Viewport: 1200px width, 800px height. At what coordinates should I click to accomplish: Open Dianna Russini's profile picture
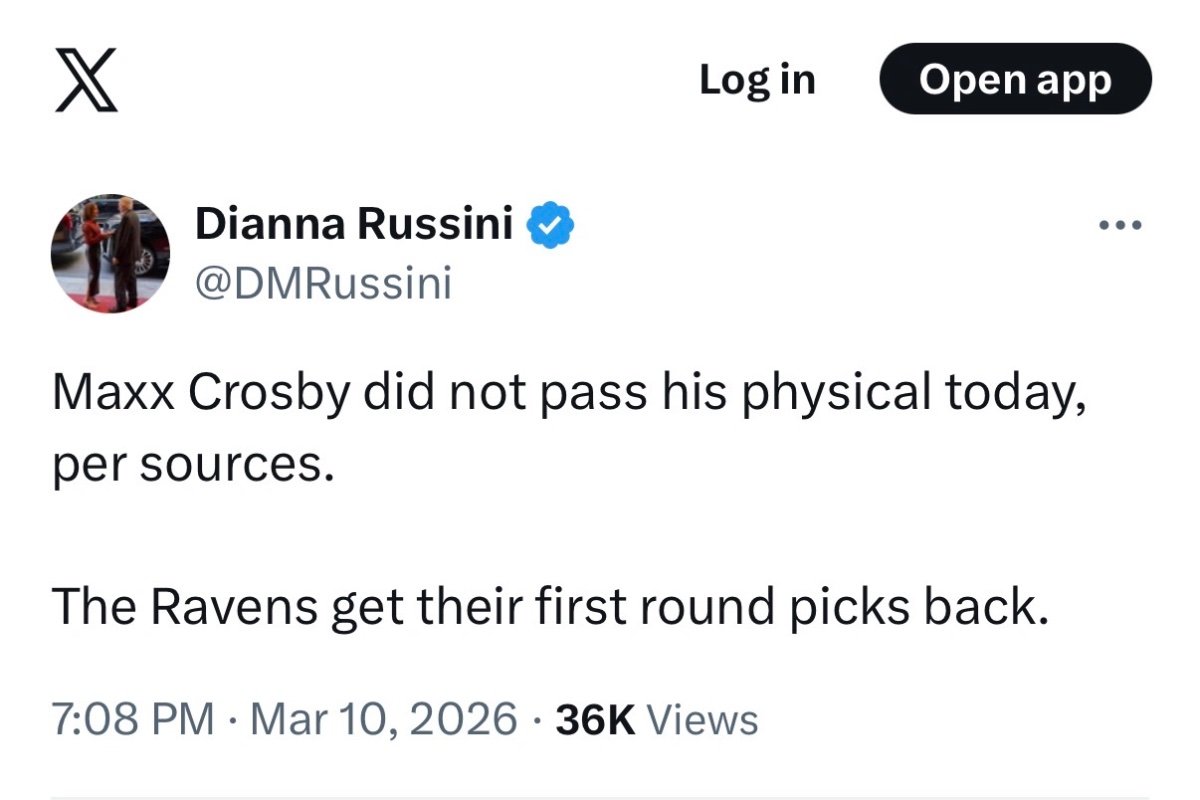click(111, 254)
